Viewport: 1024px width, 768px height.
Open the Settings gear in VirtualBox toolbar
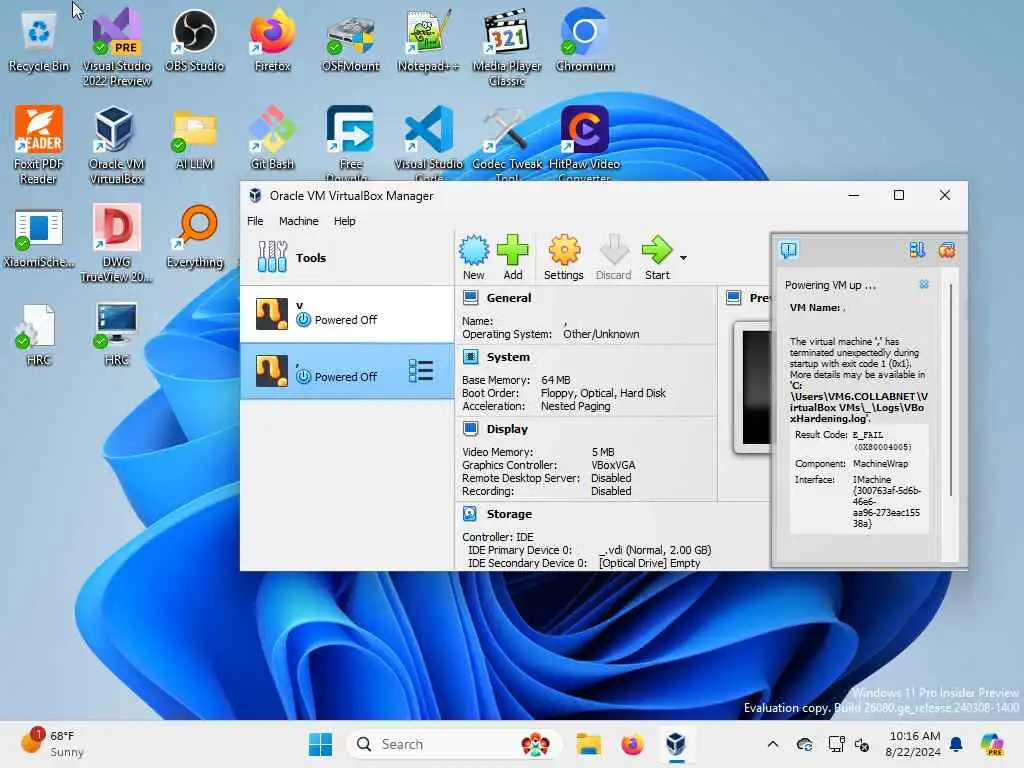pyautogui.click(x=564, y=257)
